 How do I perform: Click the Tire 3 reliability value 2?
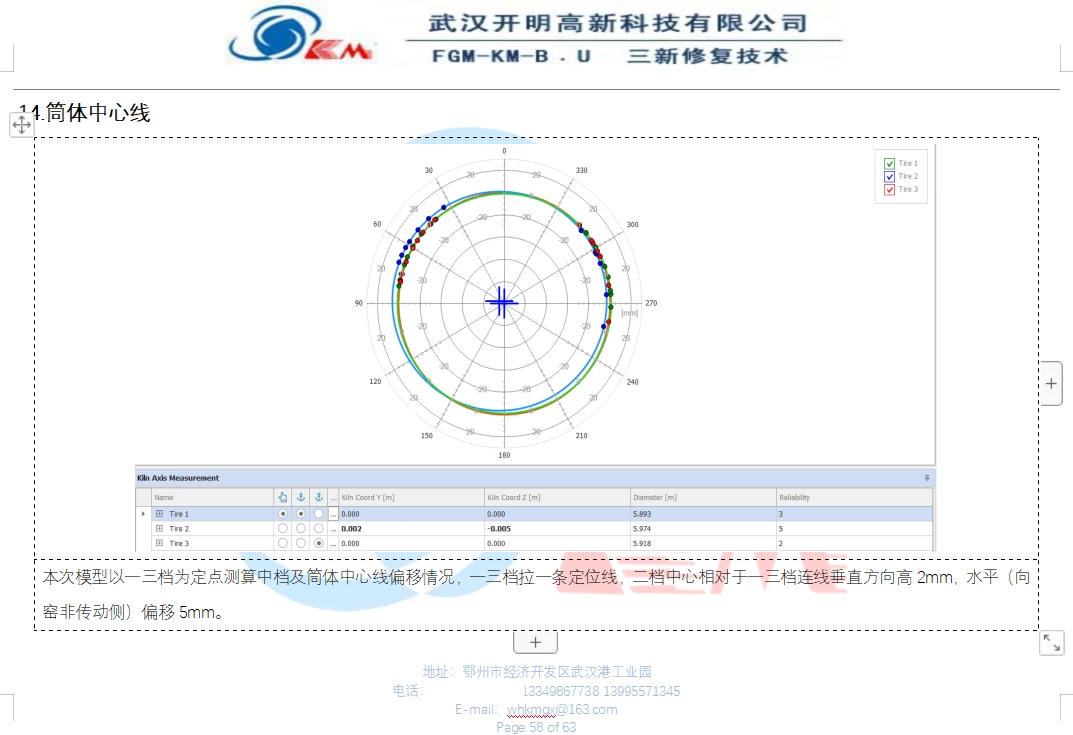click(780, 543)
